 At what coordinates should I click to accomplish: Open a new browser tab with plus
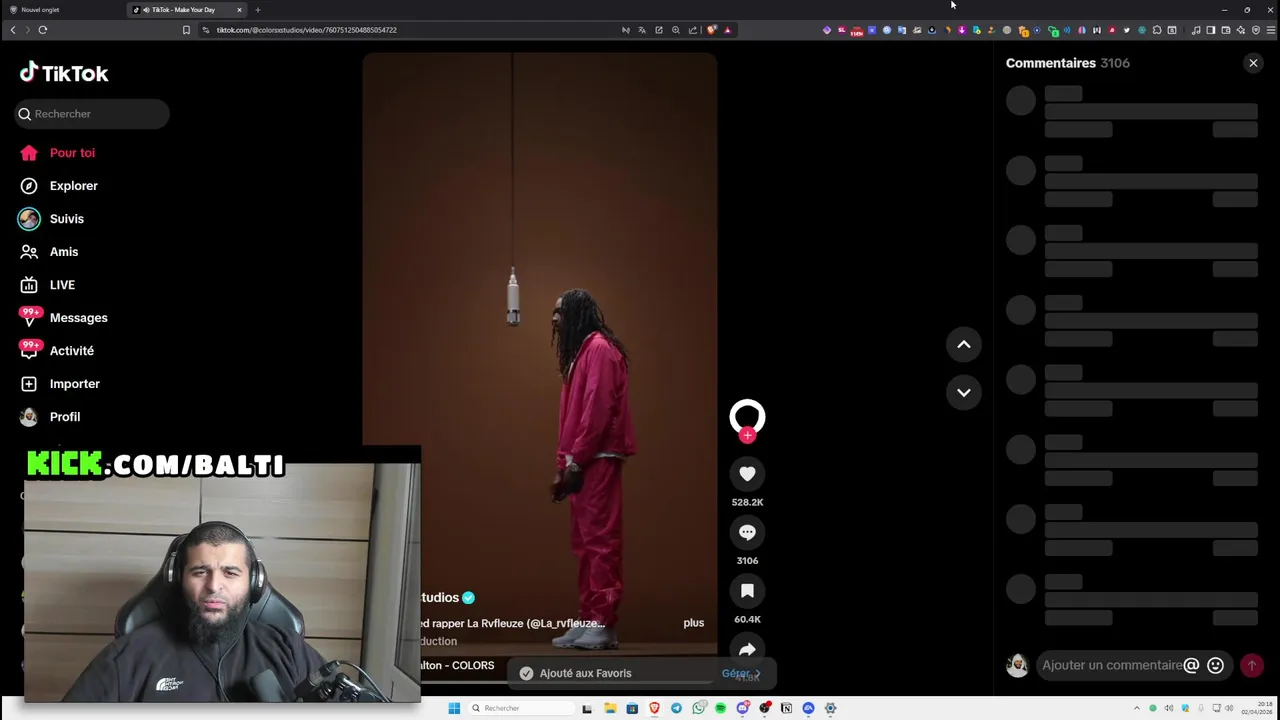pyautogui.click(x=258, y=10)
